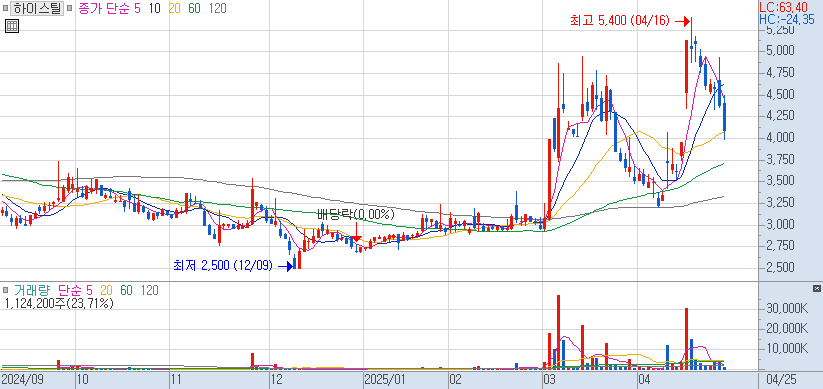Click the 하이스틸 stock name button
823x389 pixels.
pos(37,9)
